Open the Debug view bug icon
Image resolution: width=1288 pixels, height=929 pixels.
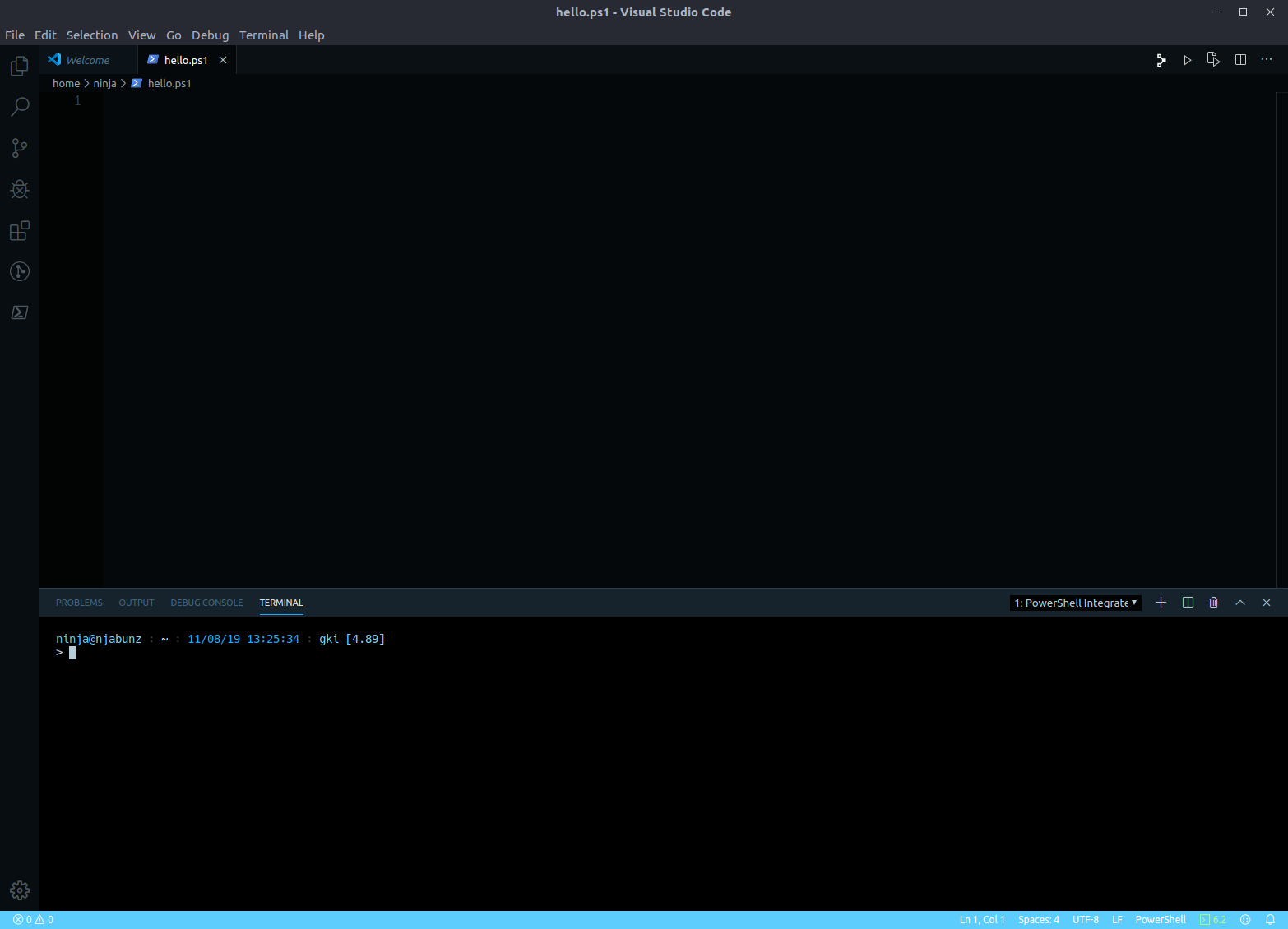20,189
